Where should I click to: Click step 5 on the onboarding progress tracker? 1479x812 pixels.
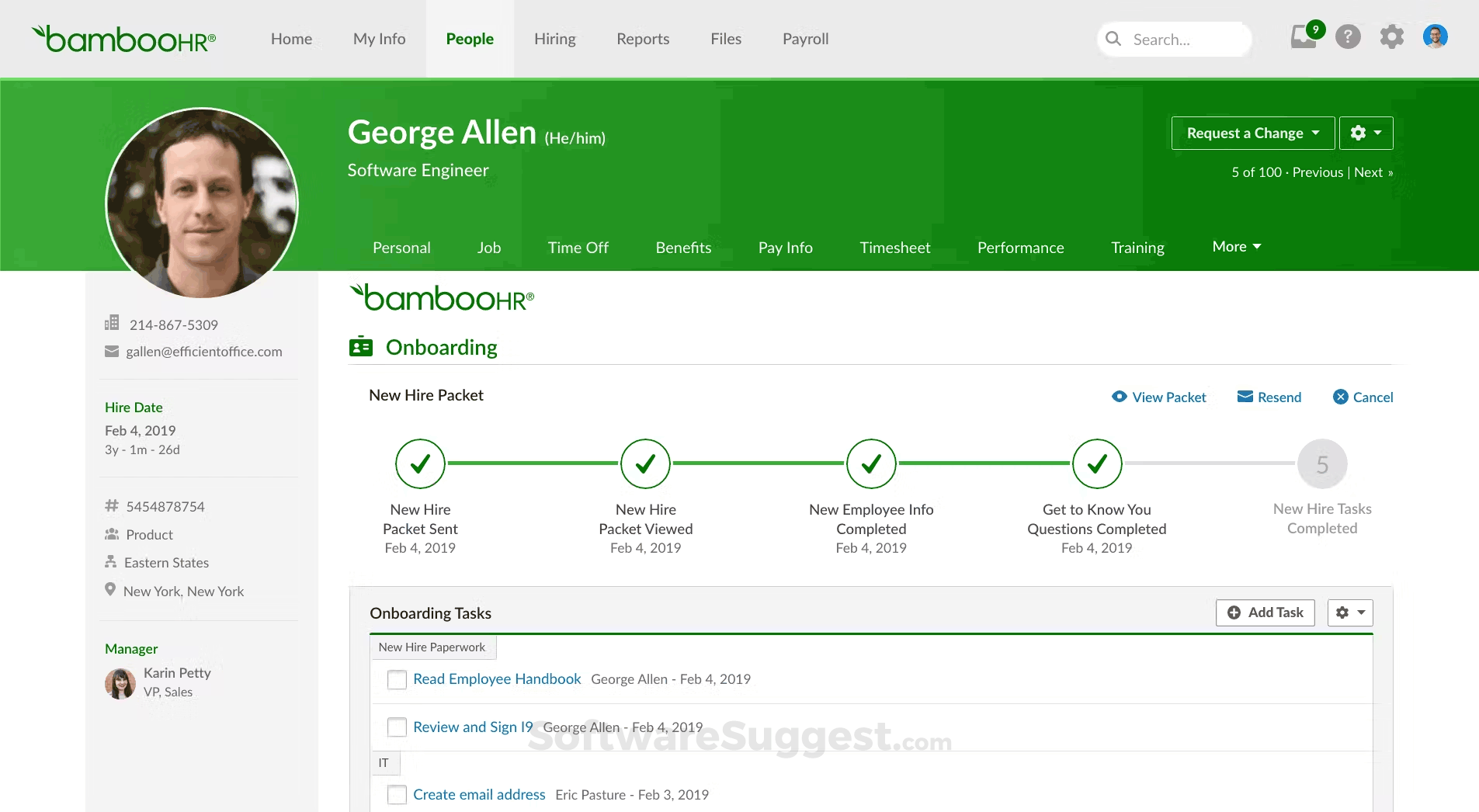pyautogui.click(x=1322, y=463)
